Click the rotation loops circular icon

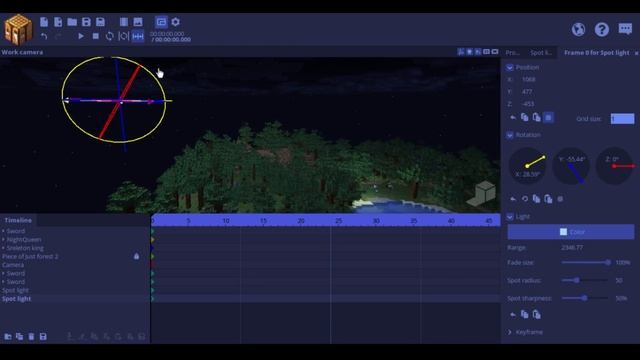524,199
